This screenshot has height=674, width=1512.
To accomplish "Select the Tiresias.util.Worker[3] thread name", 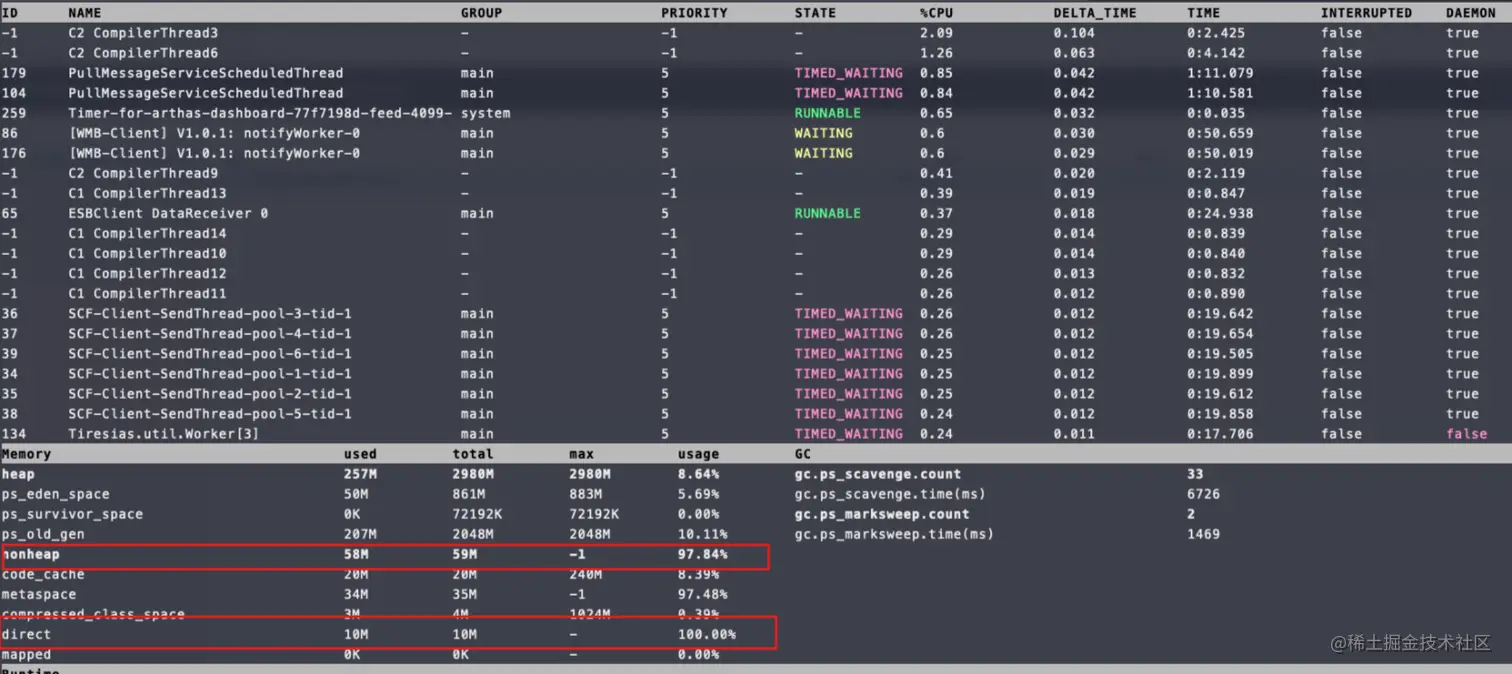I will point(164,433).
